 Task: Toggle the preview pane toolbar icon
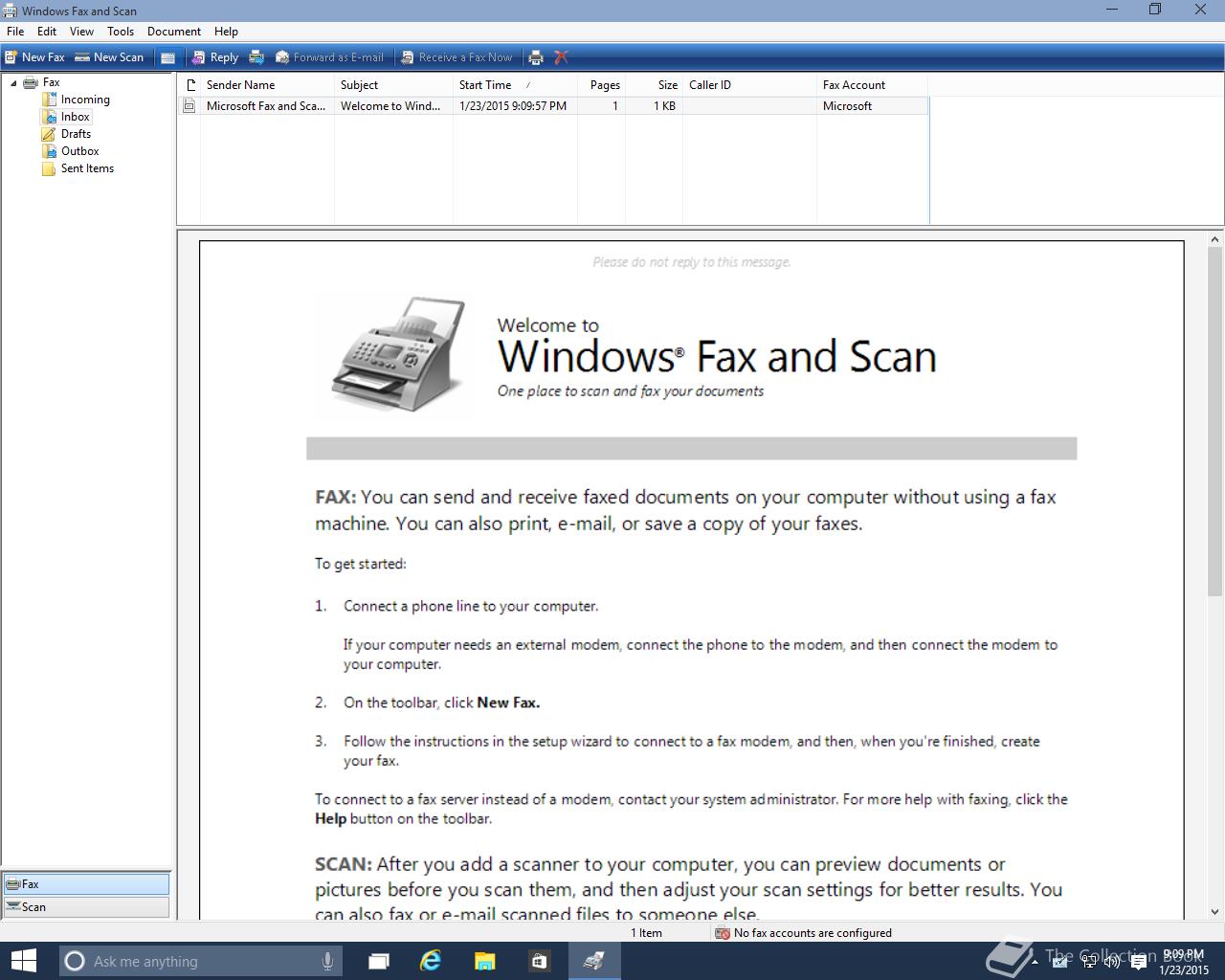[x=167, y=57]
